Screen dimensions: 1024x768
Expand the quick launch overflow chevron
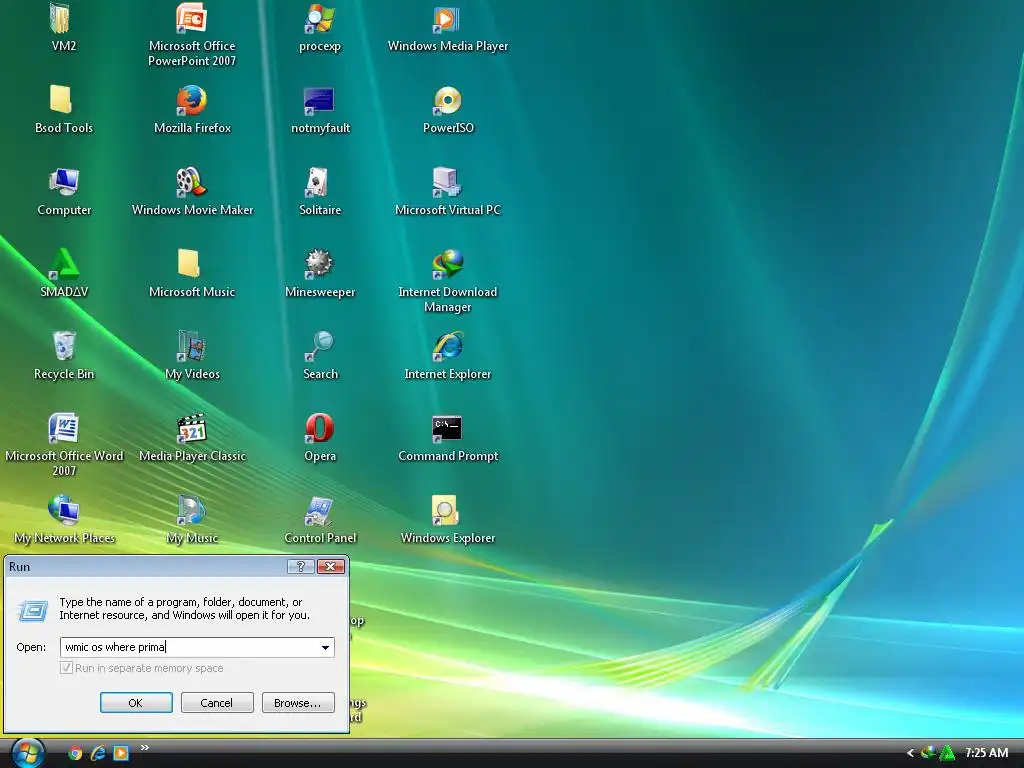tap(145, 748)
